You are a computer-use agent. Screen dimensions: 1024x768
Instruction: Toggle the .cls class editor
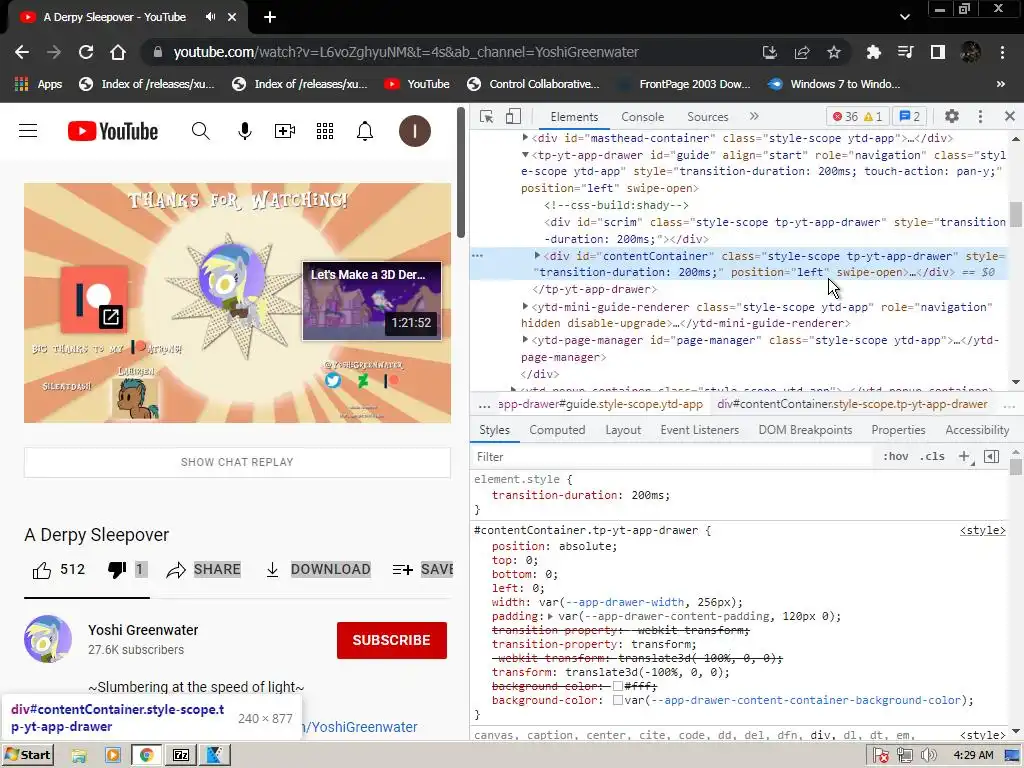pos(932,456)
